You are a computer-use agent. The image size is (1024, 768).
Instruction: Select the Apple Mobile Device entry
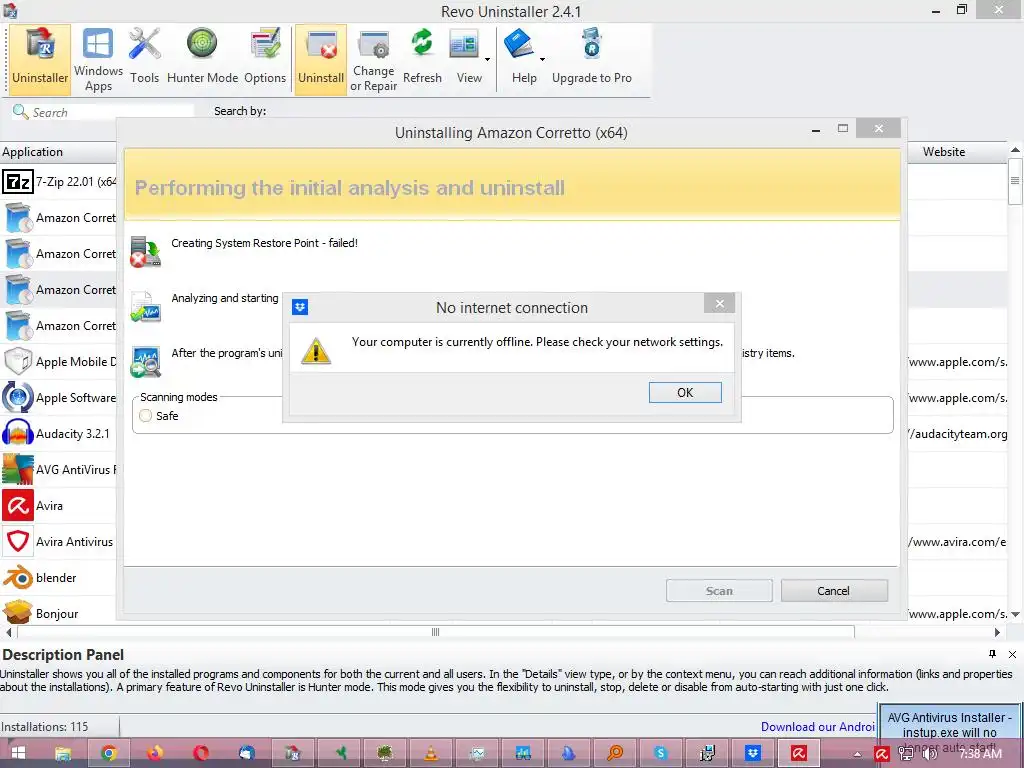coord(58,361)
